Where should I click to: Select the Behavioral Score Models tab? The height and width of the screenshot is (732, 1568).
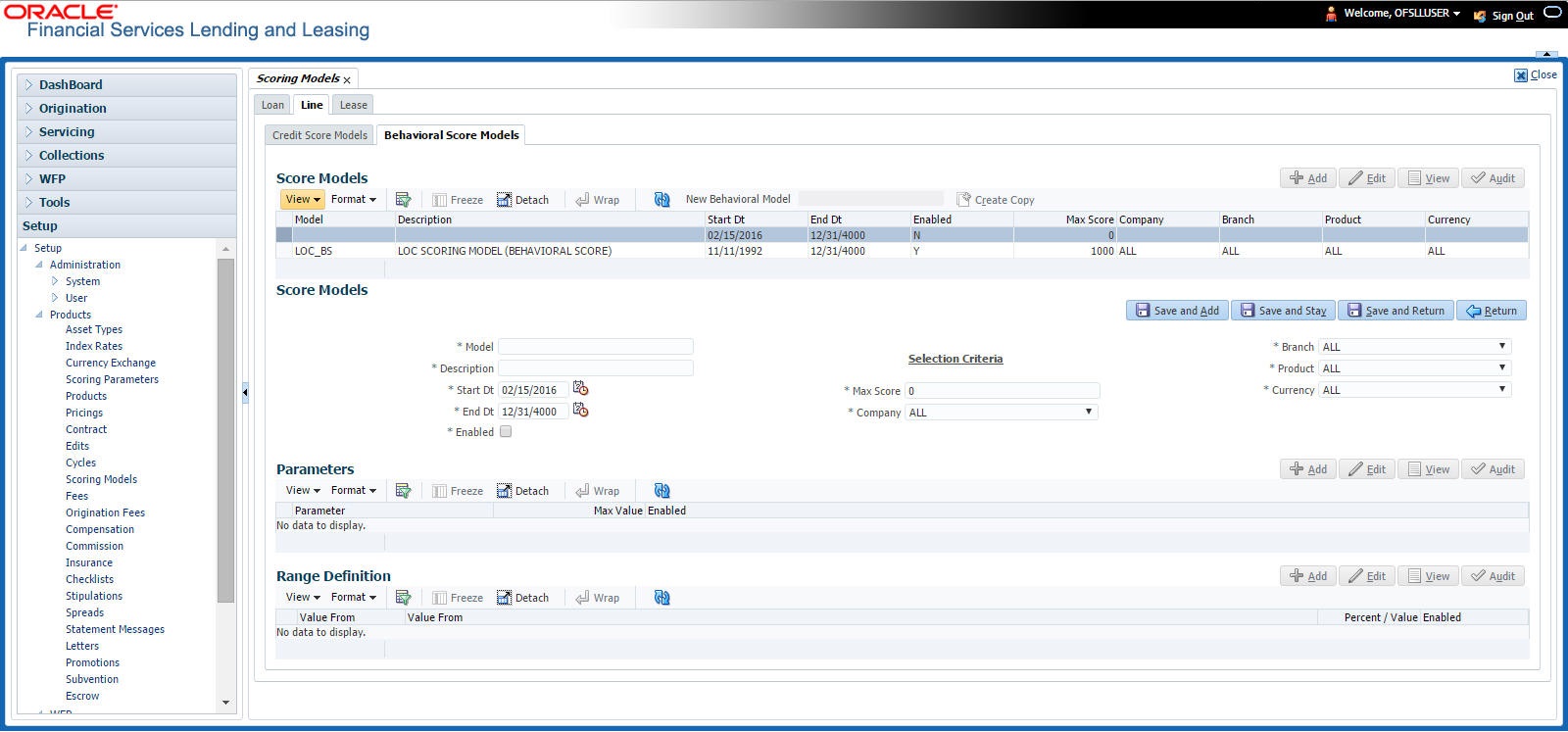point(452,135)
